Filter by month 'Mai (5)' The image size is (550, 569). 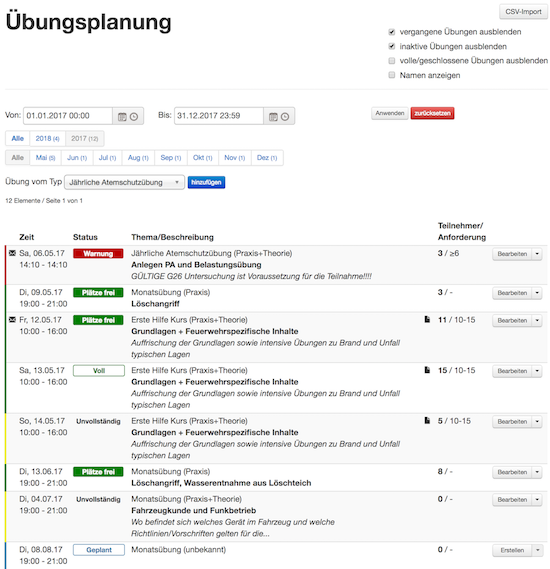coord(45,157)
